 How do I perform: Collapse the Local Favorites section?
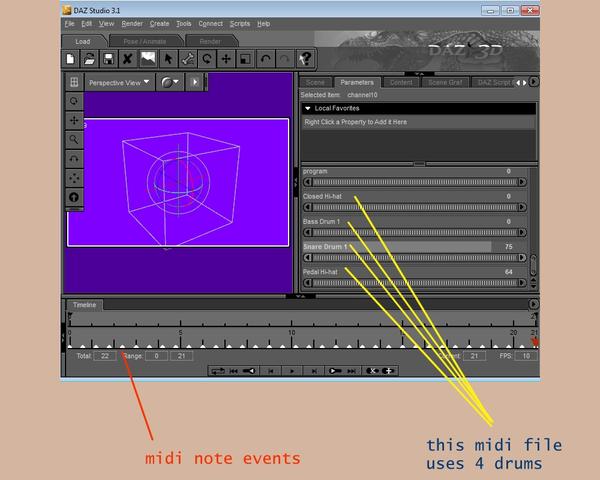click(308, 108)
